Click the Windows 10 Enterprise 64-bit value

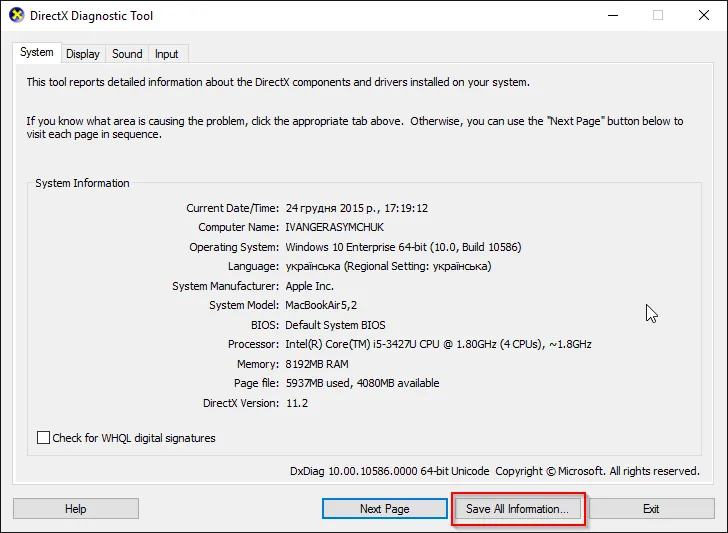tap(403, 247)
